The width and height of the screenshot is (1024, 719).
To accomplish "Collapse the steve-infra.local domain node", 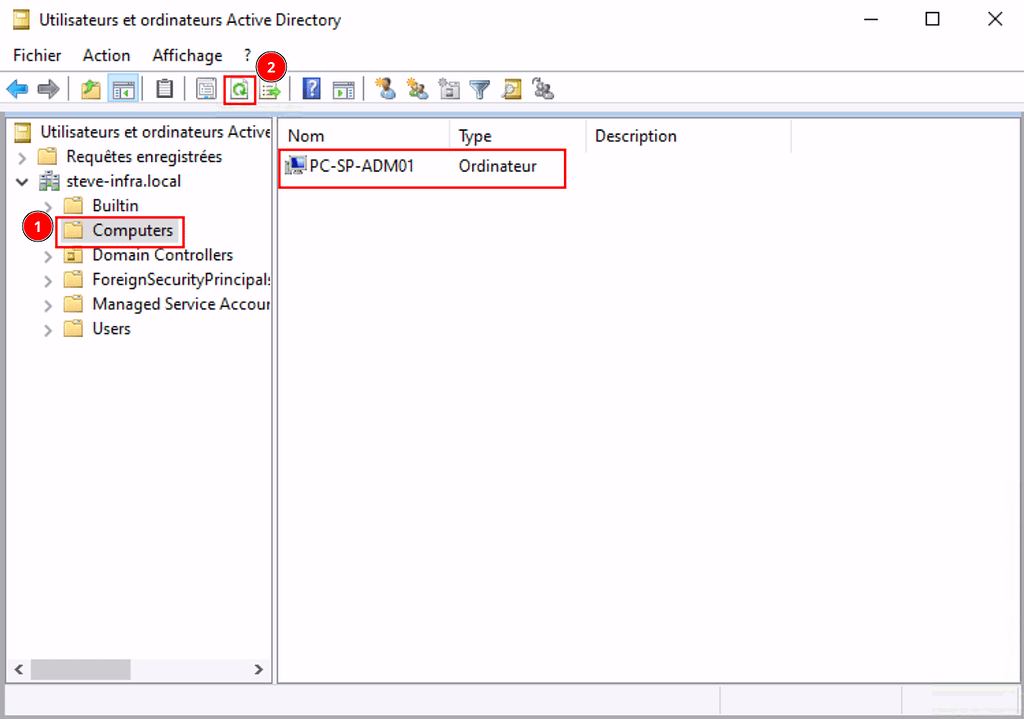I will [22, 182].
